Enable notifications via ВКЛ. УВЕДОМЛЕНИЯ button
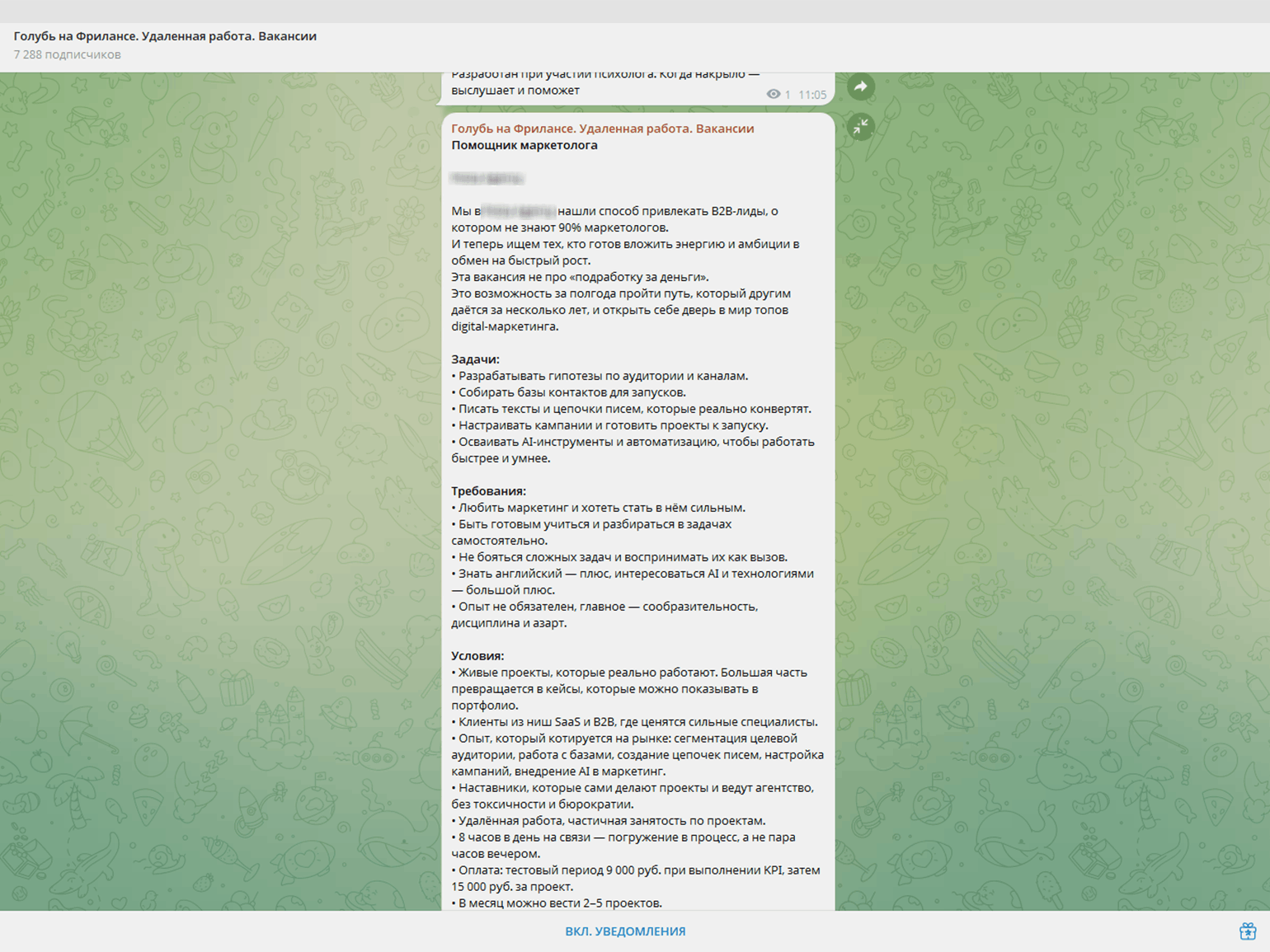1270x952 pixels. tap(625, 931)
